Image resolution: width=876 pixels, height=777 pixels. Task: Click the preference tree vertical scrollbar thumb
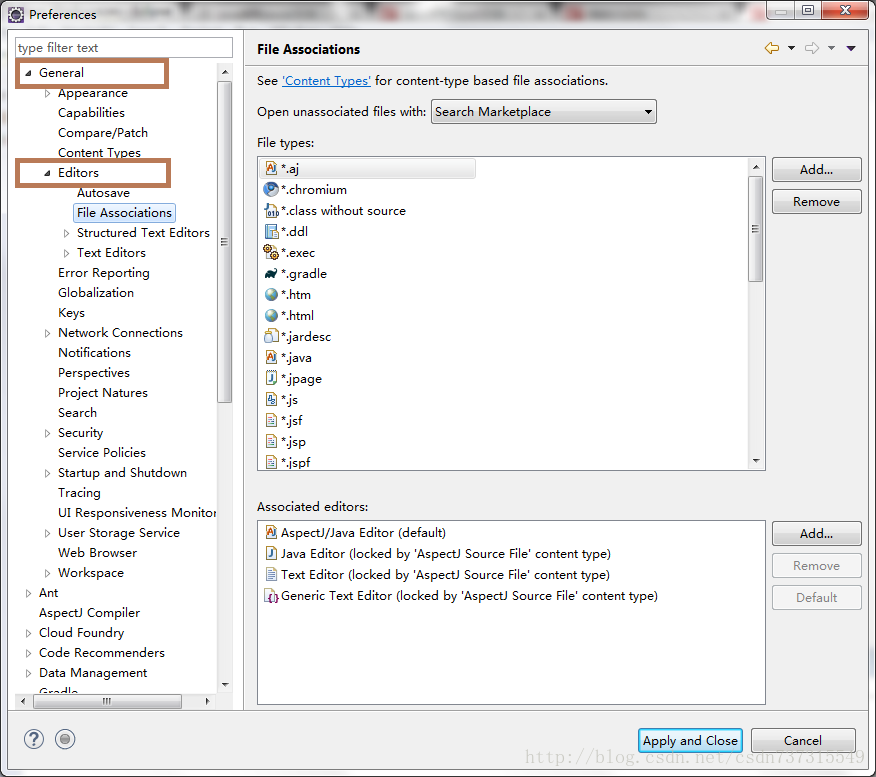(x=224, y=242)
